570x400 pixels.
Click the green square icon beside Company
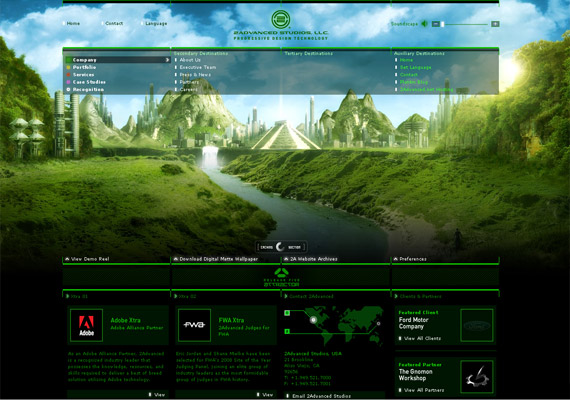point(68,60)
